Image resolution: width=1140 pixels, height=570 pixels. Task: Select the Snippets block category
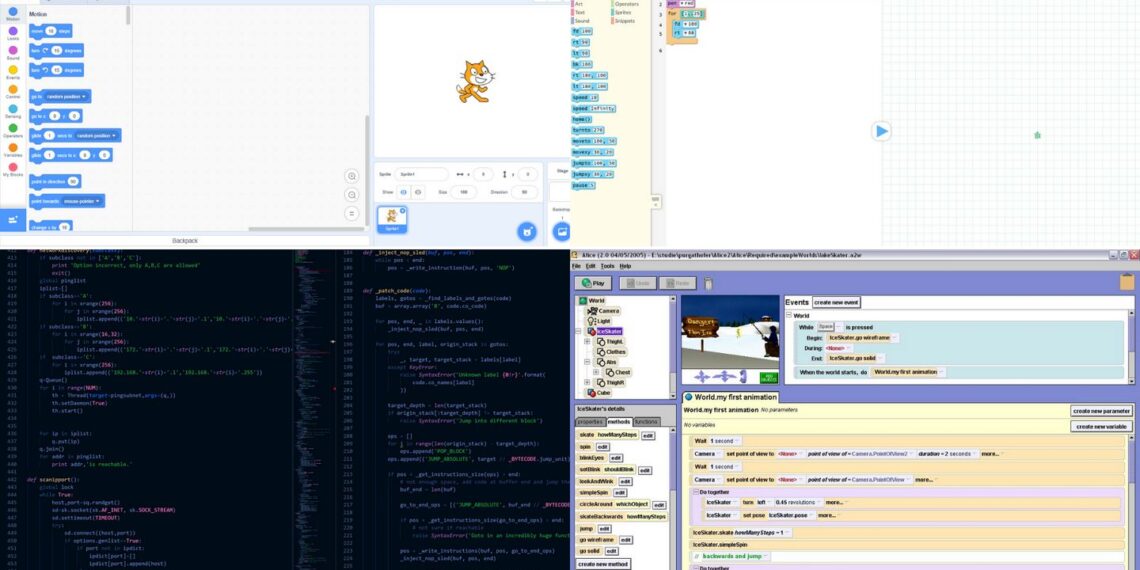click(x=622, y=21)
